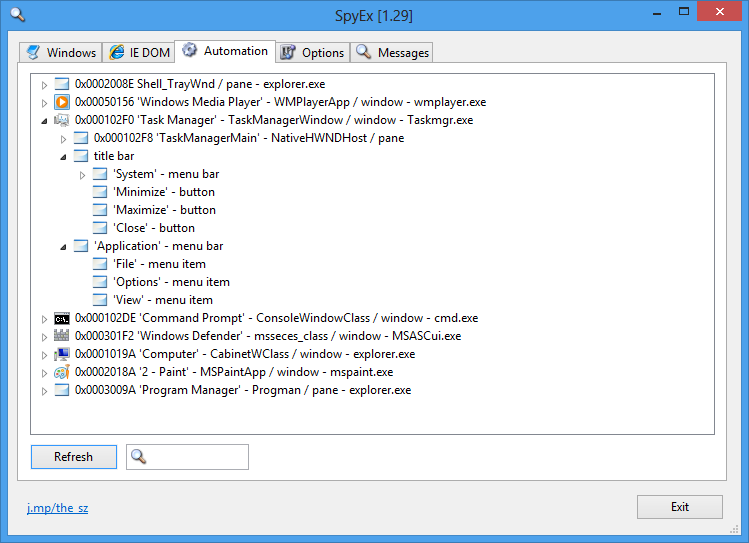
Task: Open the Options tab
Action: click(313, 53)
